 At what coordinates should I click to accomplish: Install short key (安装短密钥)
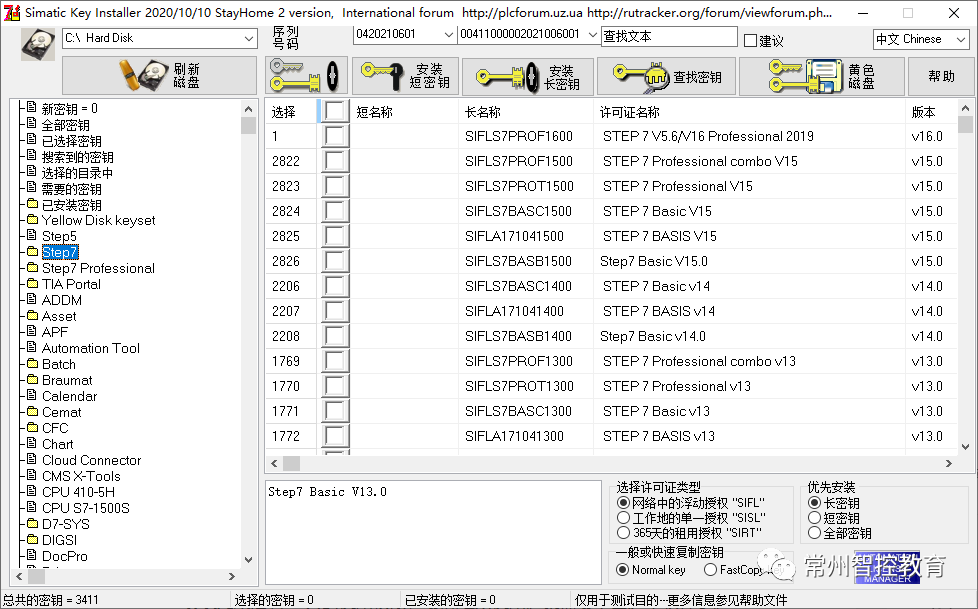coord(405,76)
